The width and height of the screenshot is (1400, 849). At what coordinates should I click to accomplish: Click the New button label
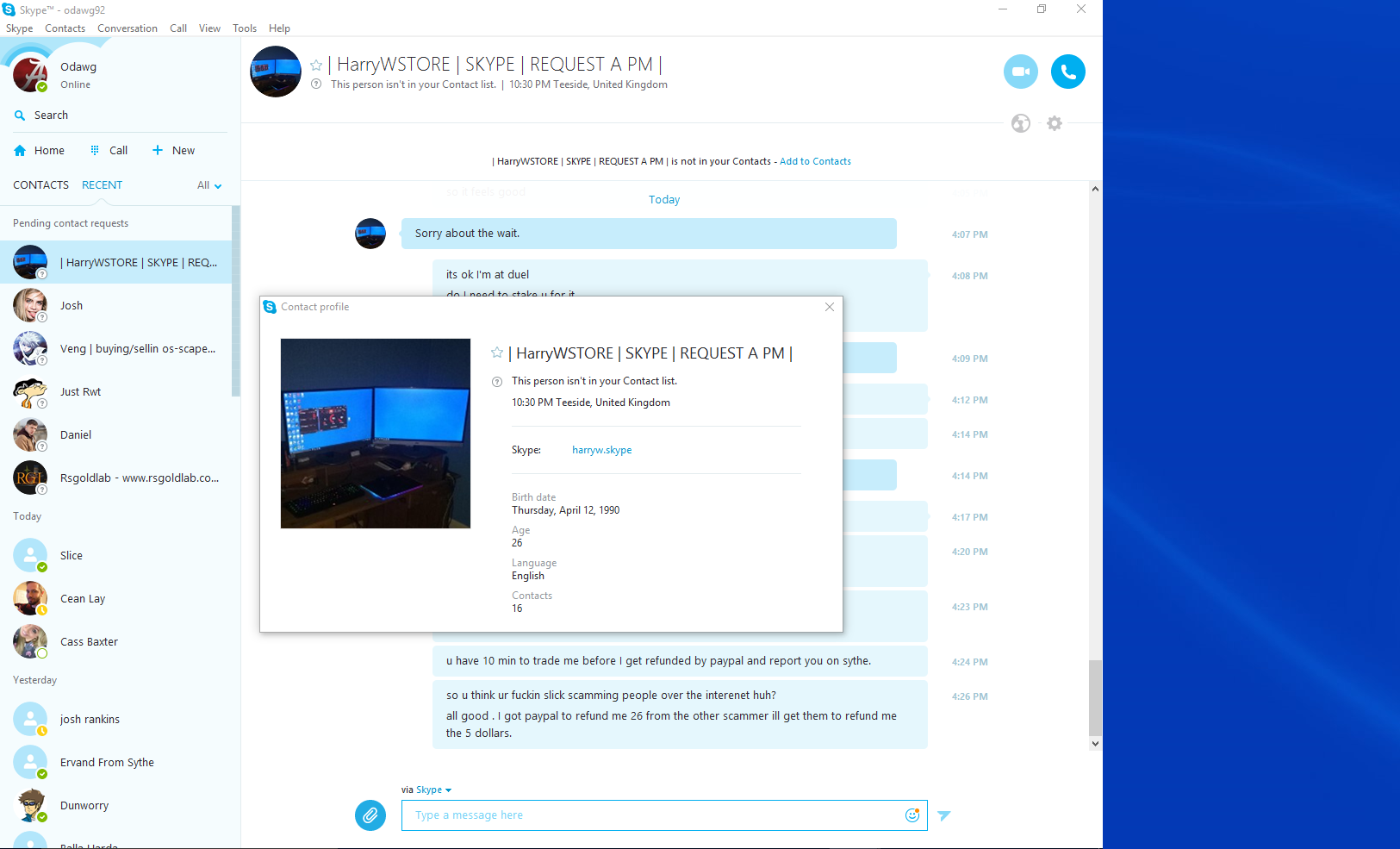(184, 151)
